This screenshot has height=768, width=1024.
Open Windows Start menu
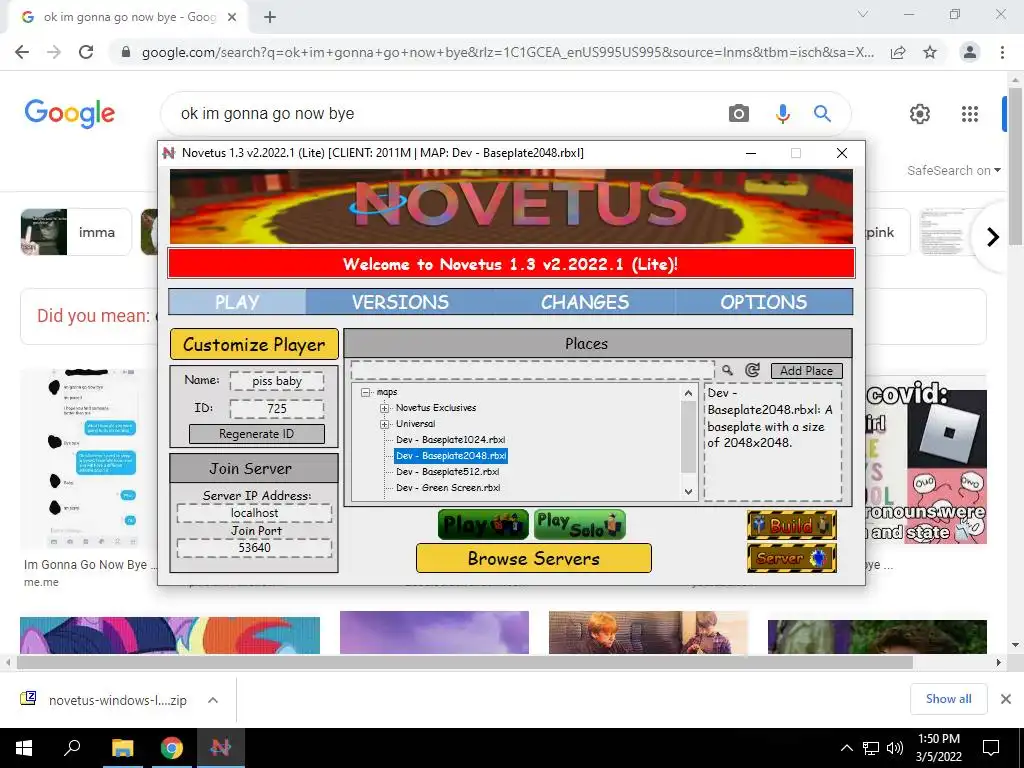click(24, 748)
